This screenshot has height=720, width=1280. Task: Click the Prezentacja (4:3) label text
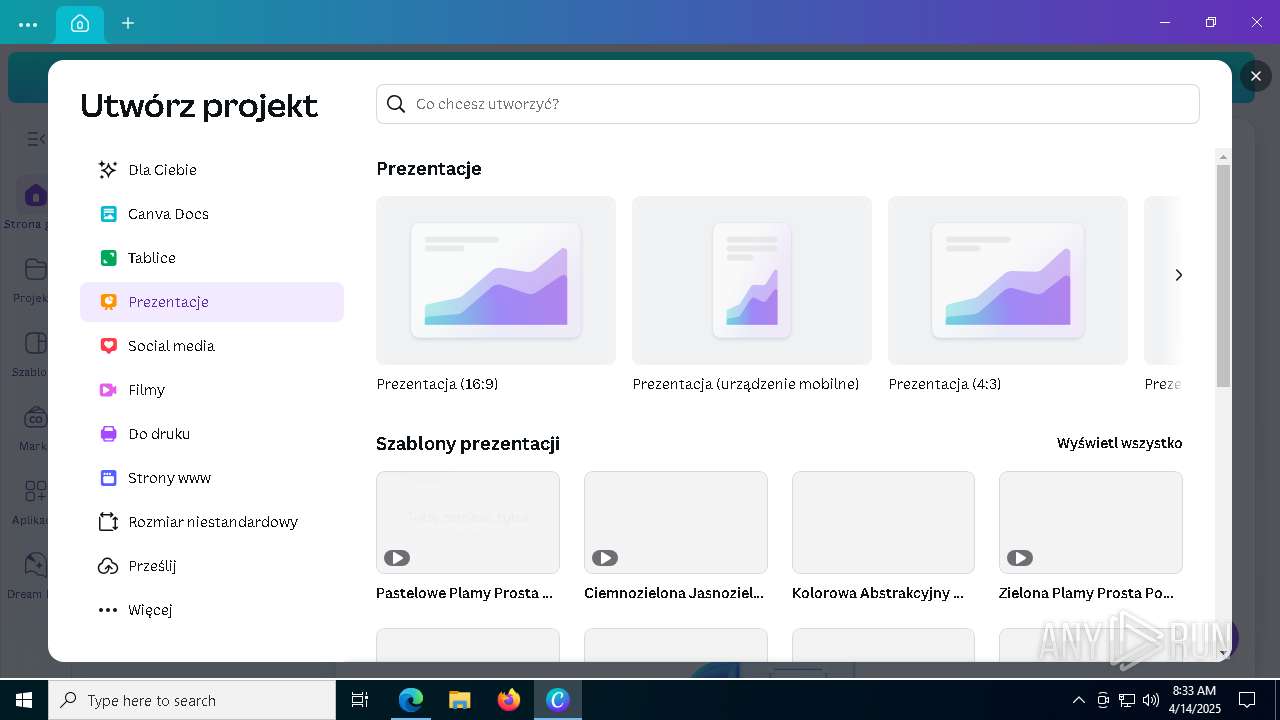[945, 384]
